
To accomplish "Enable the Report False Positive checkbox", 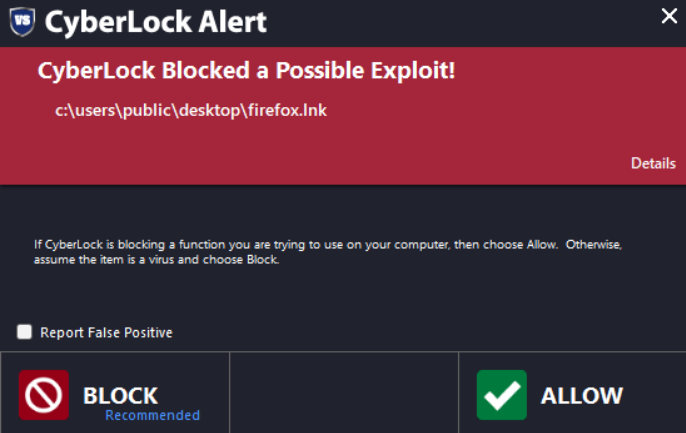I will click(25, 332).
